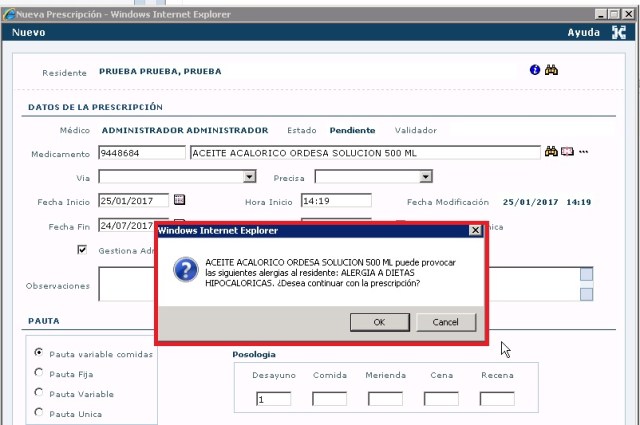Open the medication book icon
Viewport: 640px width, 425px height.
[x=567, y=152]
